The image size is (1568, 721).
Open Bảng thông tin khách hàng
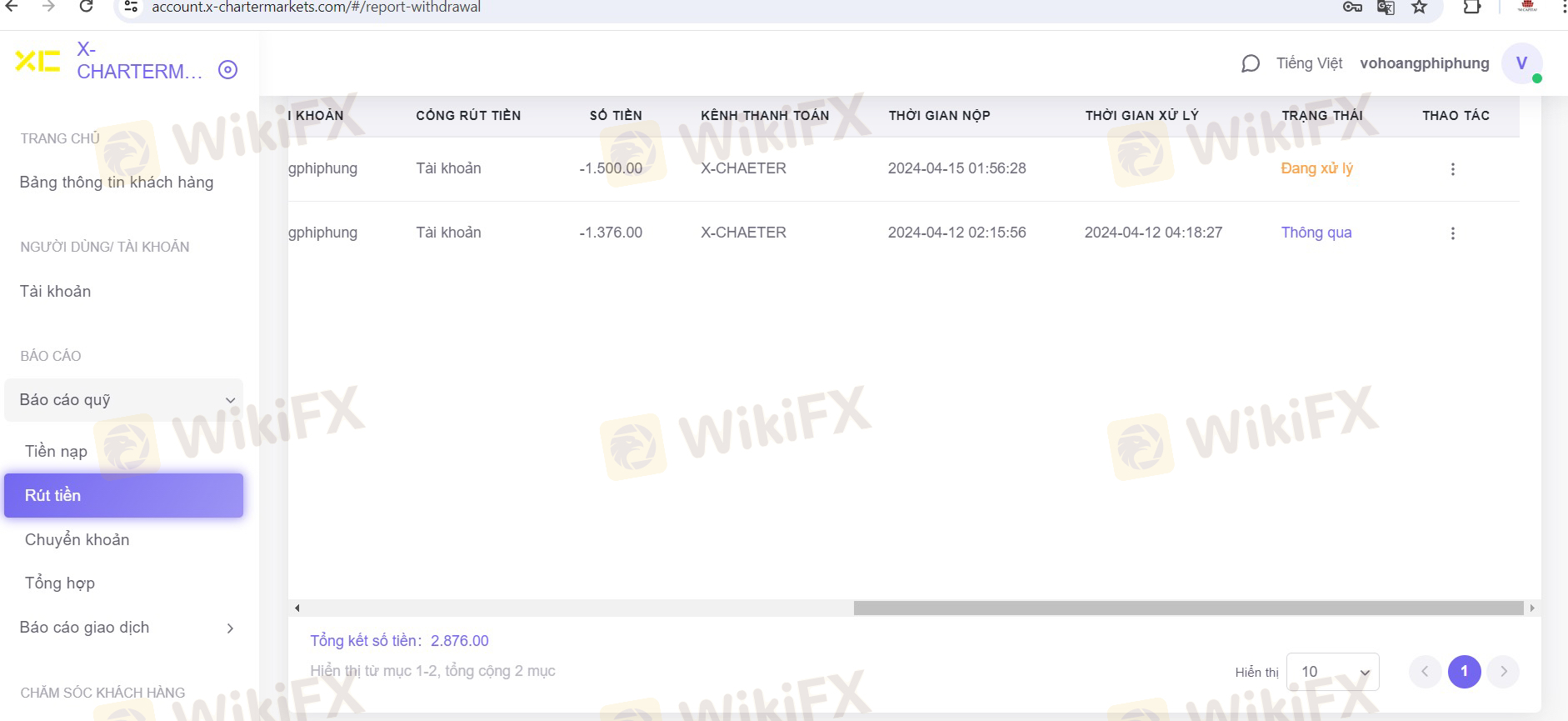117,182
